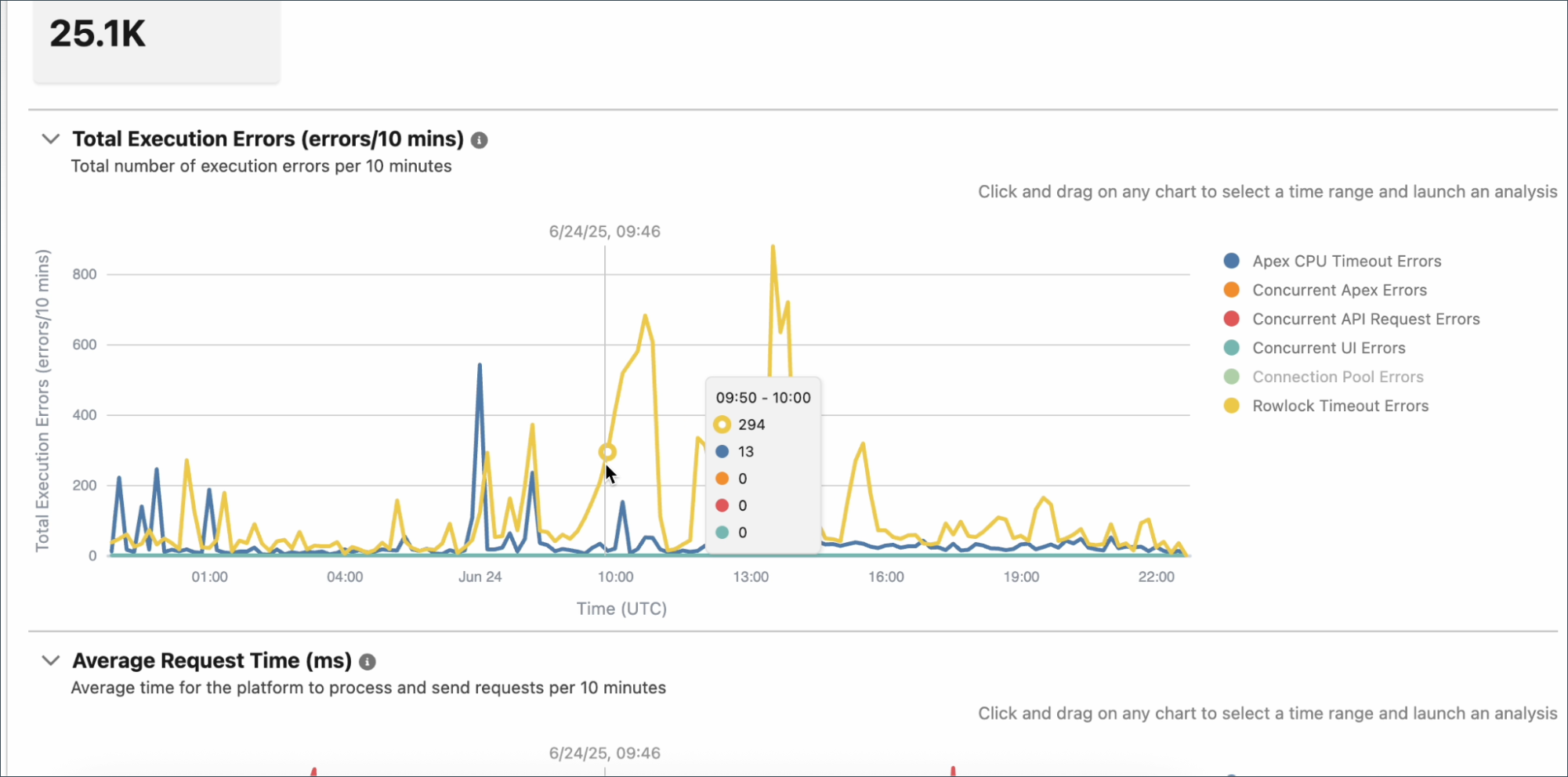
Task: Hide the Rowlock Timeout Errors series via legend
Action: point(1232,406)
